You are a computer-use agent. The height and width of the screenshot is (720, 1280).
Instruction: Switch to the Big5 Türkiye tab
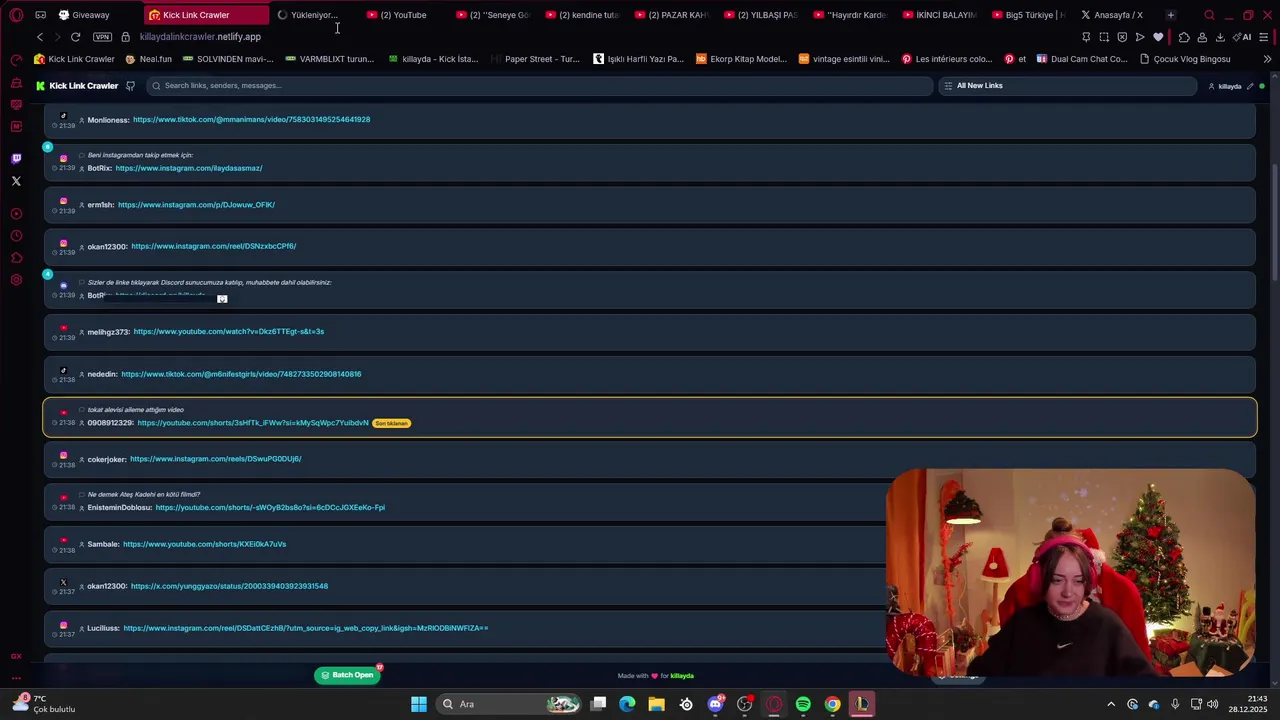tap(1027, 15)
